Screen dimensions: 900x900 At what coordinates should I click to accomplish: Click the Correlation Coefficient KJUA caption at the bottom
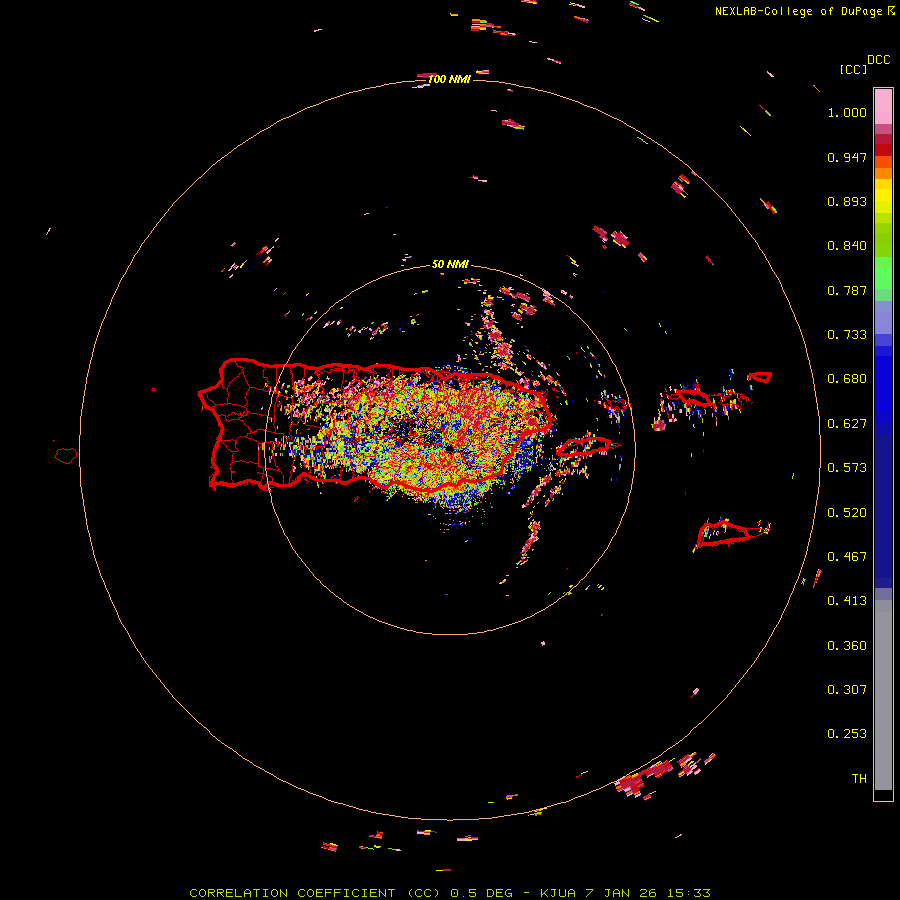[450, 893]
